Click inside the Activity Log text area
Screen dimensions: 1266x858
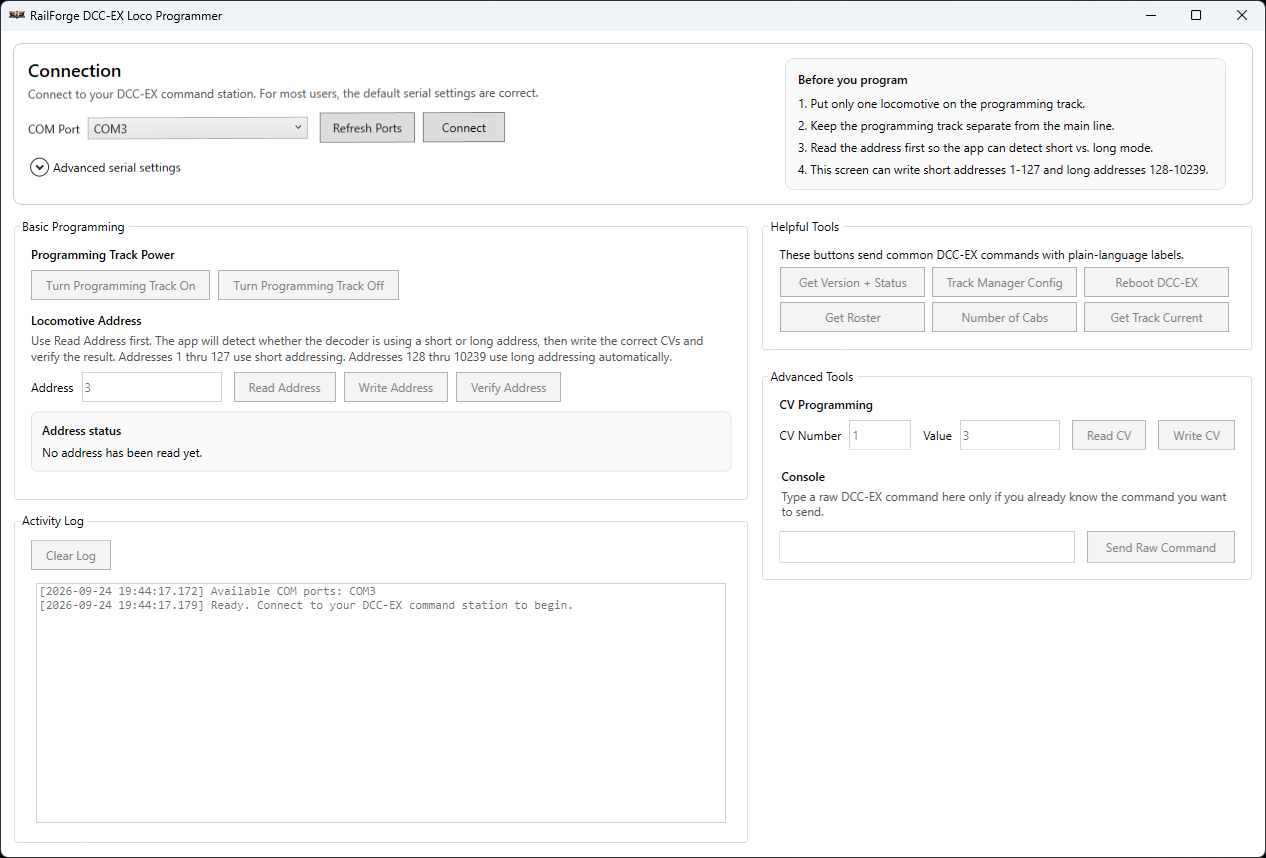[381, 703]
